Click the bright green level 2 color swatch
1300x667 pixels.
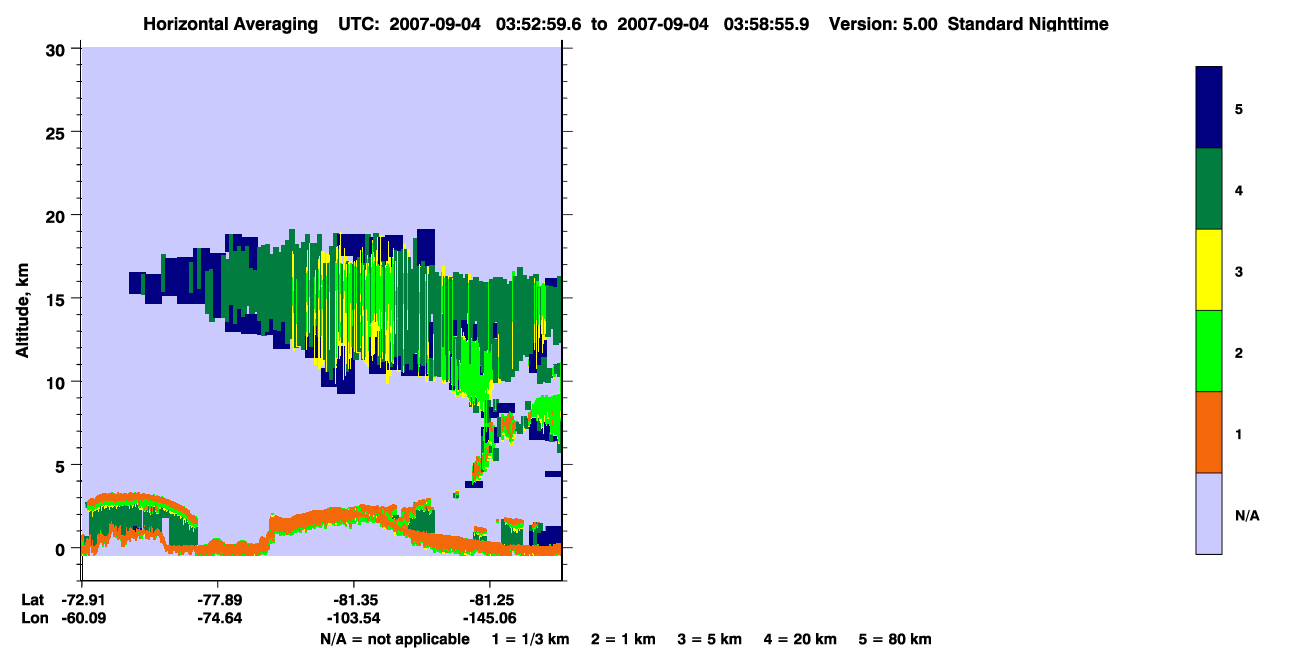click(1209, 351)
